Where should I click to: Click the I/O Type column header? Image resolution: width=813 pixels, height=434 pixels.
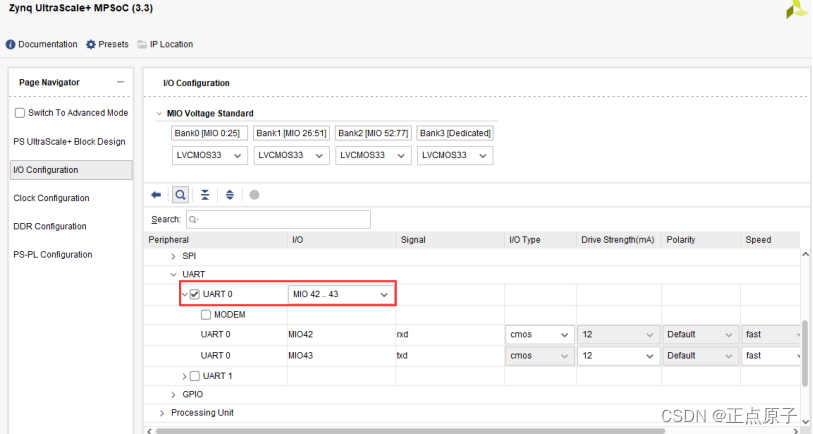coord(540,240)
